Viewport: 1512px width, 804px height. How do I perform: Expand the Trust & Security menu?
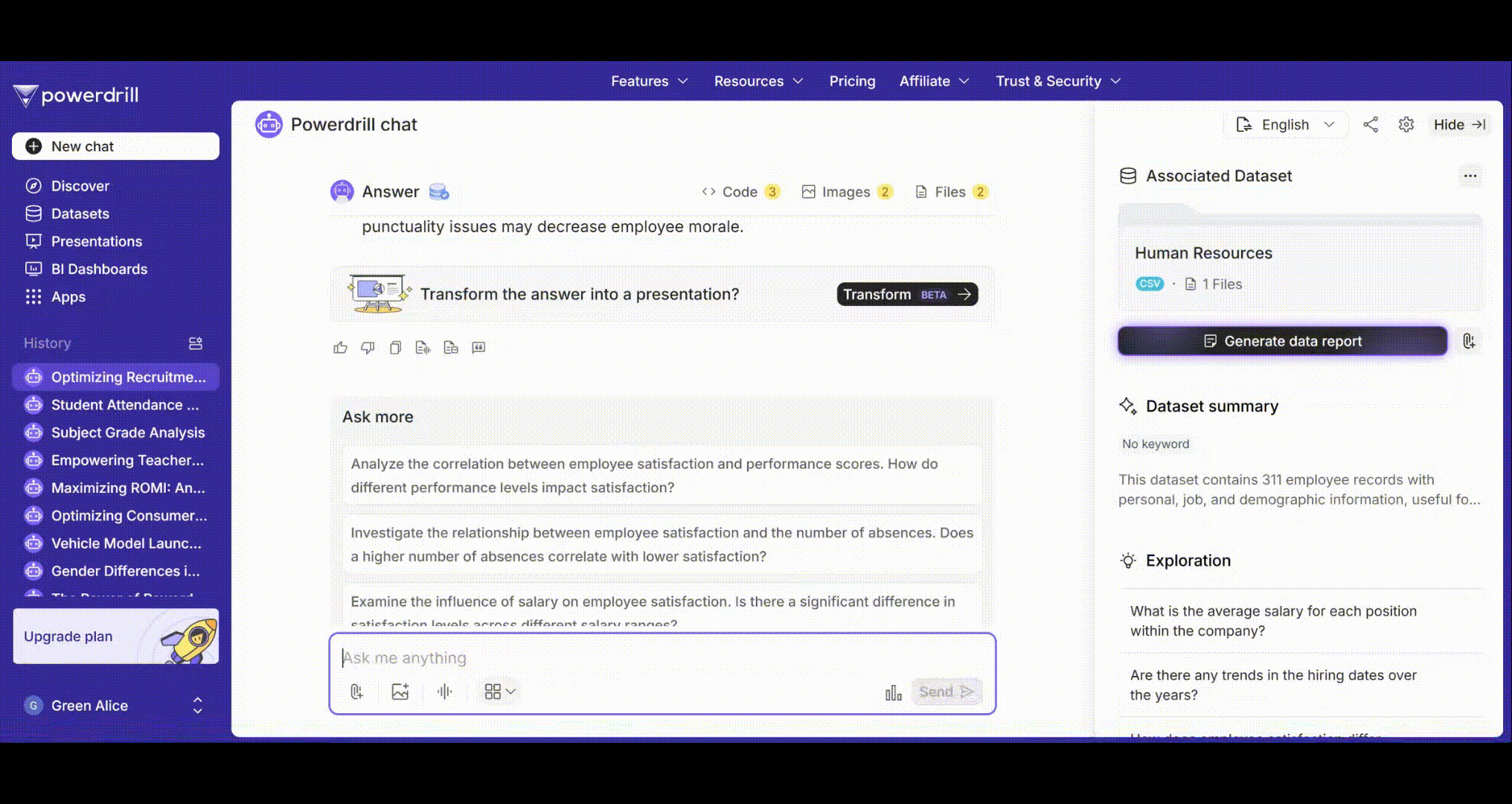[x=1058, y=81]
